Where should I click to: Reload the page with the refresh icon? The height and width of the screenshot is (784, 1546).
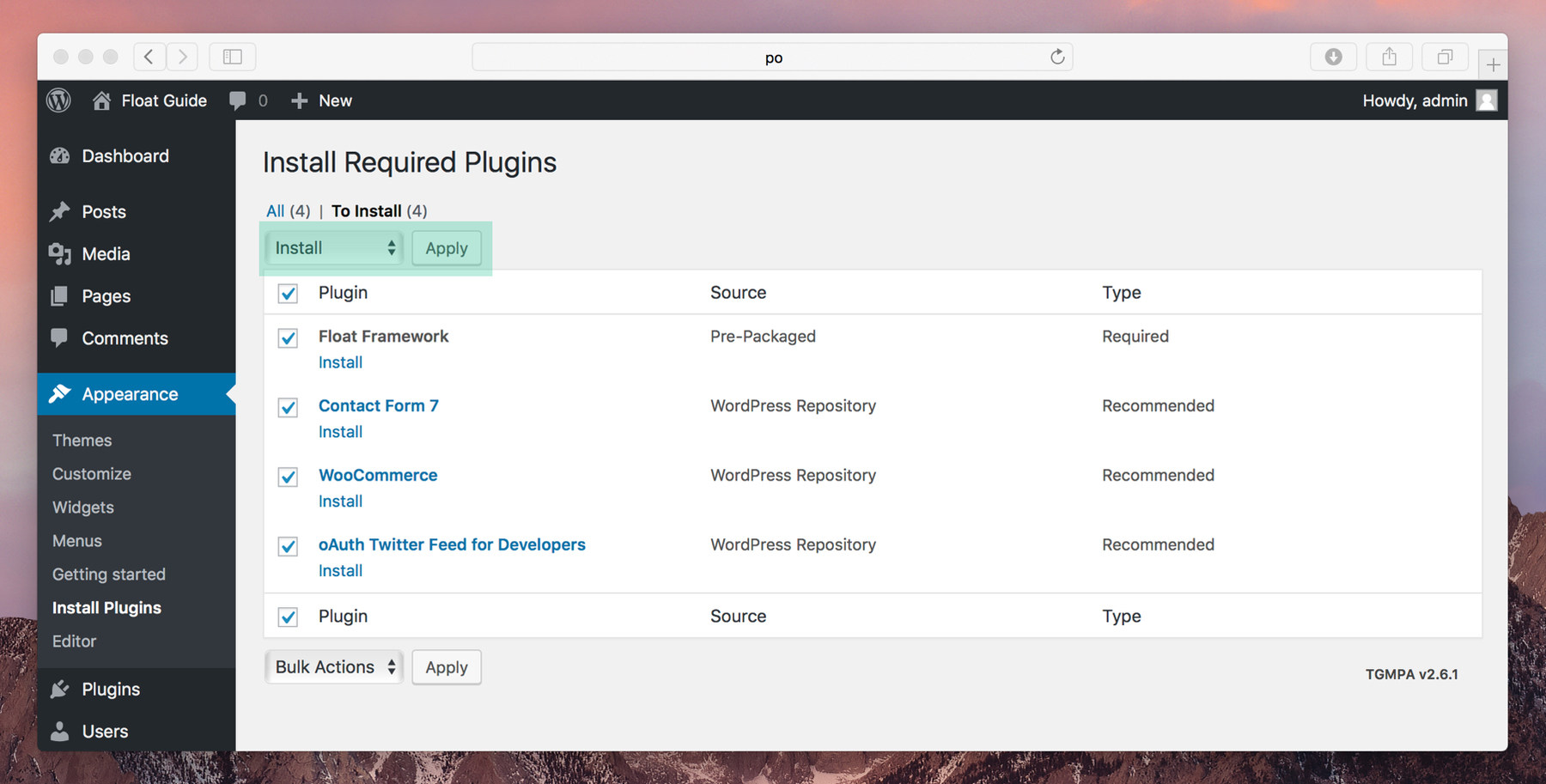[x=1057, y=57]
